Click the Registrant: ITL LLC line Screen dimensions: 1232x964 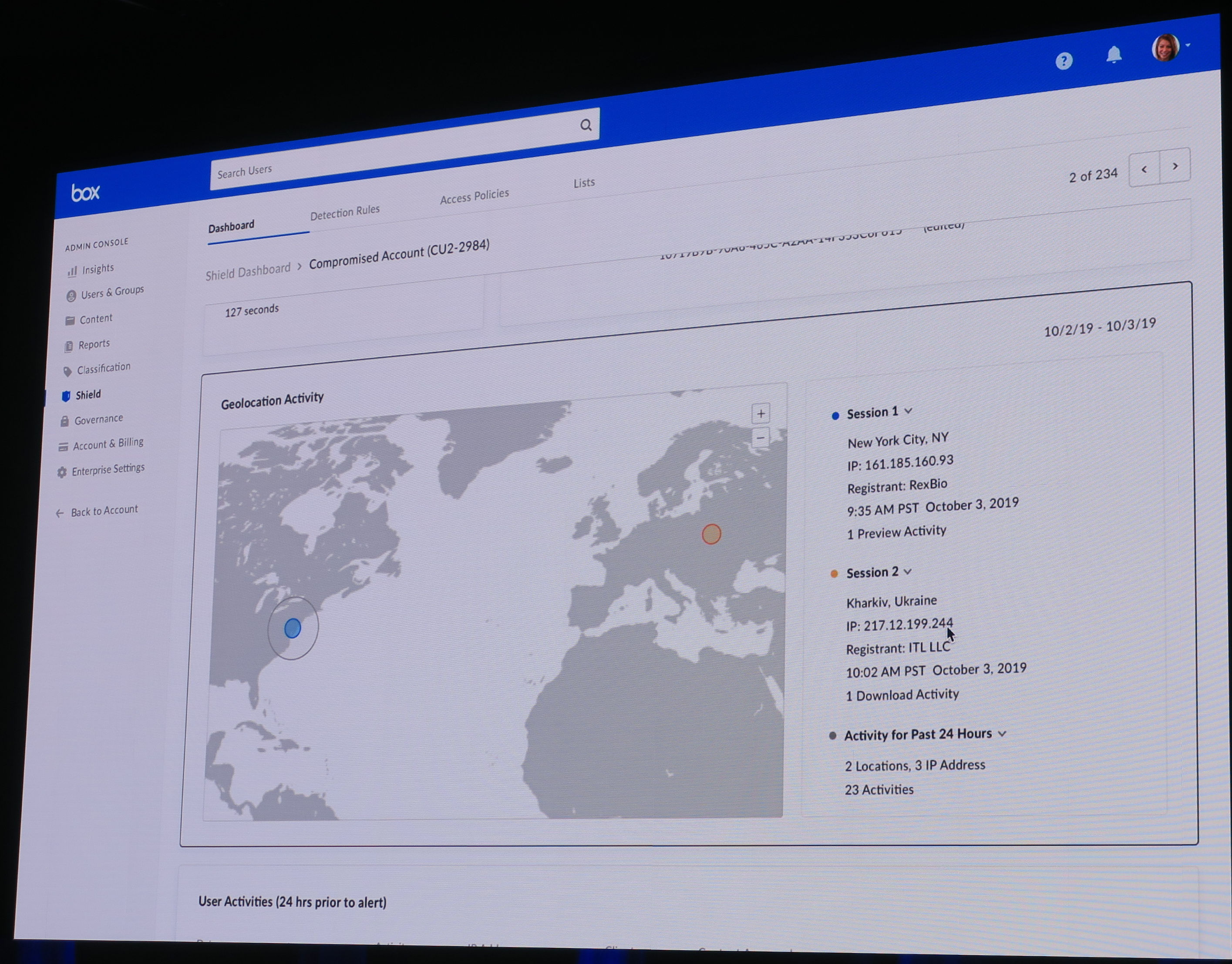(x=898, y=648)
